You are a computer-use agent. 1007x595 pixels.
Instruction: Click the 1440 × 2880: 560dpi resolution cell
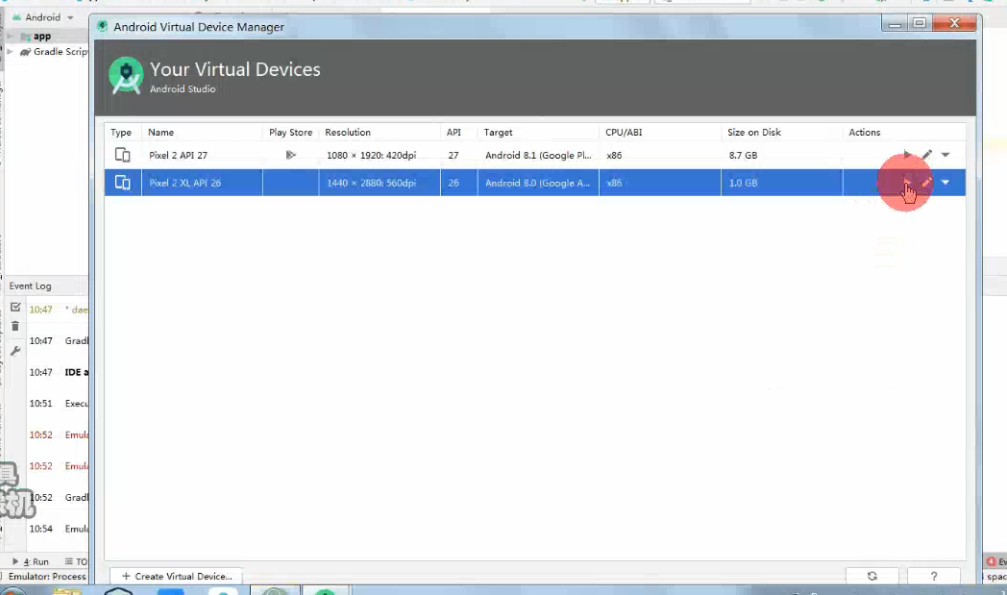[x=371, y=183]
